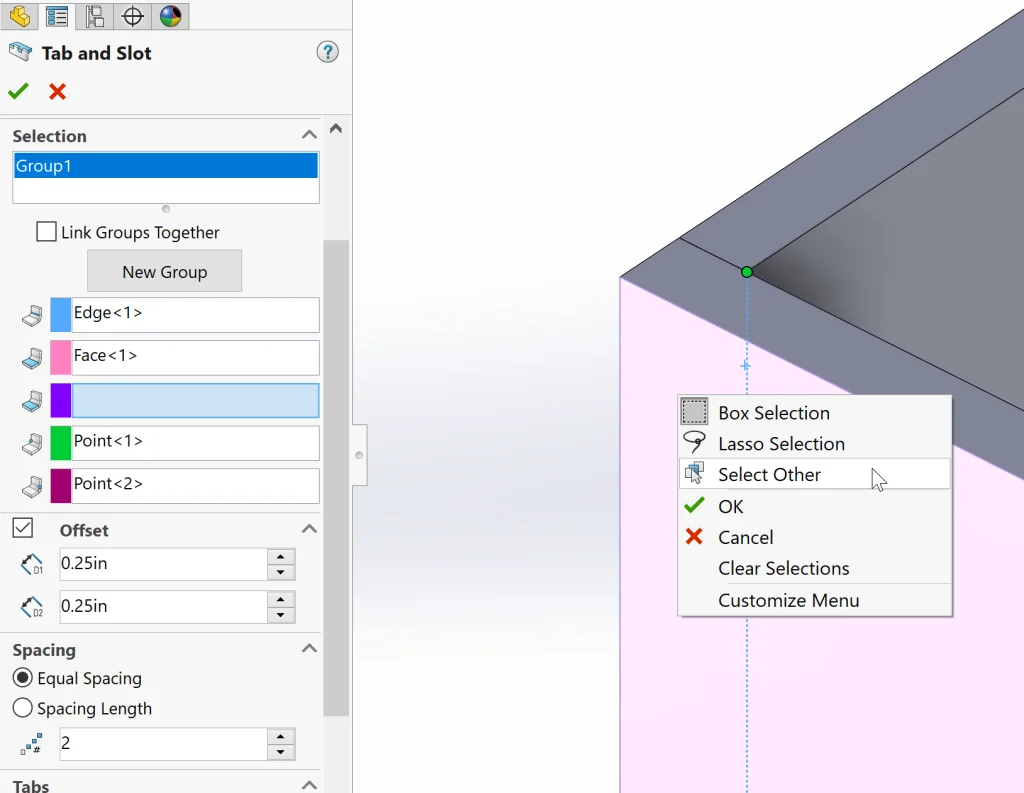Image resolution: width=1024 pixels, height=793 pixels.
Task: Open the DisplayManager color sphere tab
Action: pos(170,16)
